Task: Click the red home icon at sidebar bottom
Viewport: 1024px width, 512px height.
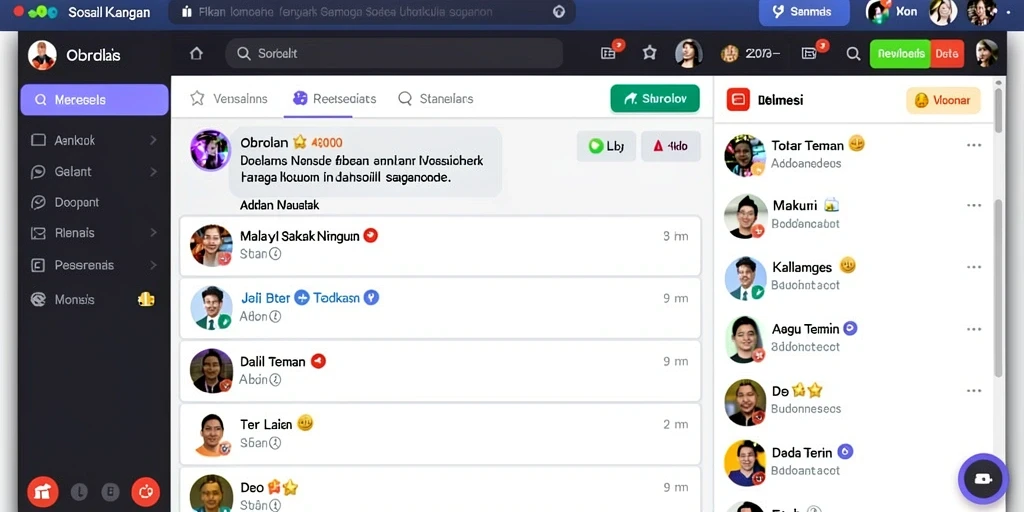Action: 42,492
